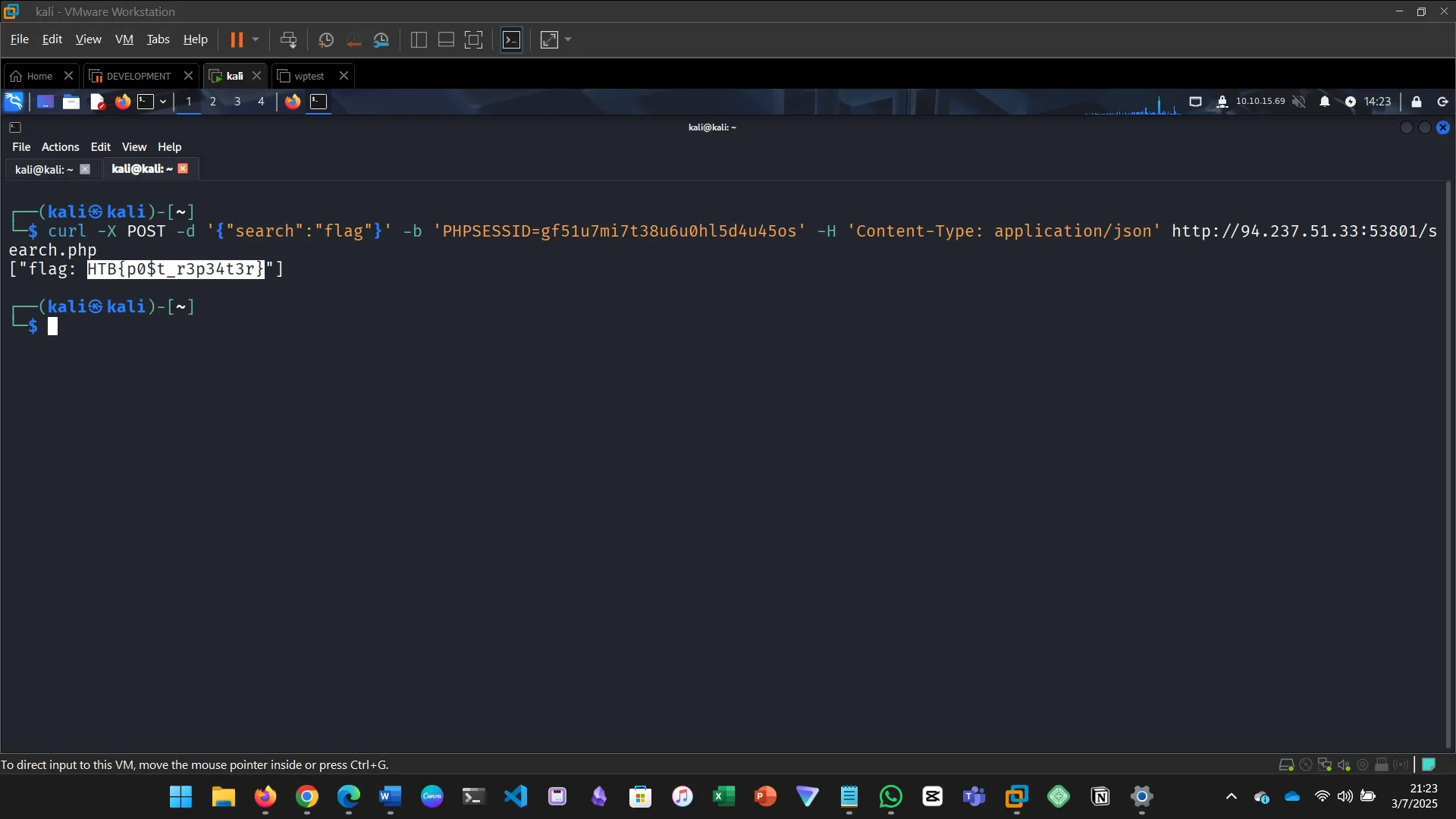Toggle the library sidebar view
Viewport: 1456px width, 819px height.
coord(419,39)
